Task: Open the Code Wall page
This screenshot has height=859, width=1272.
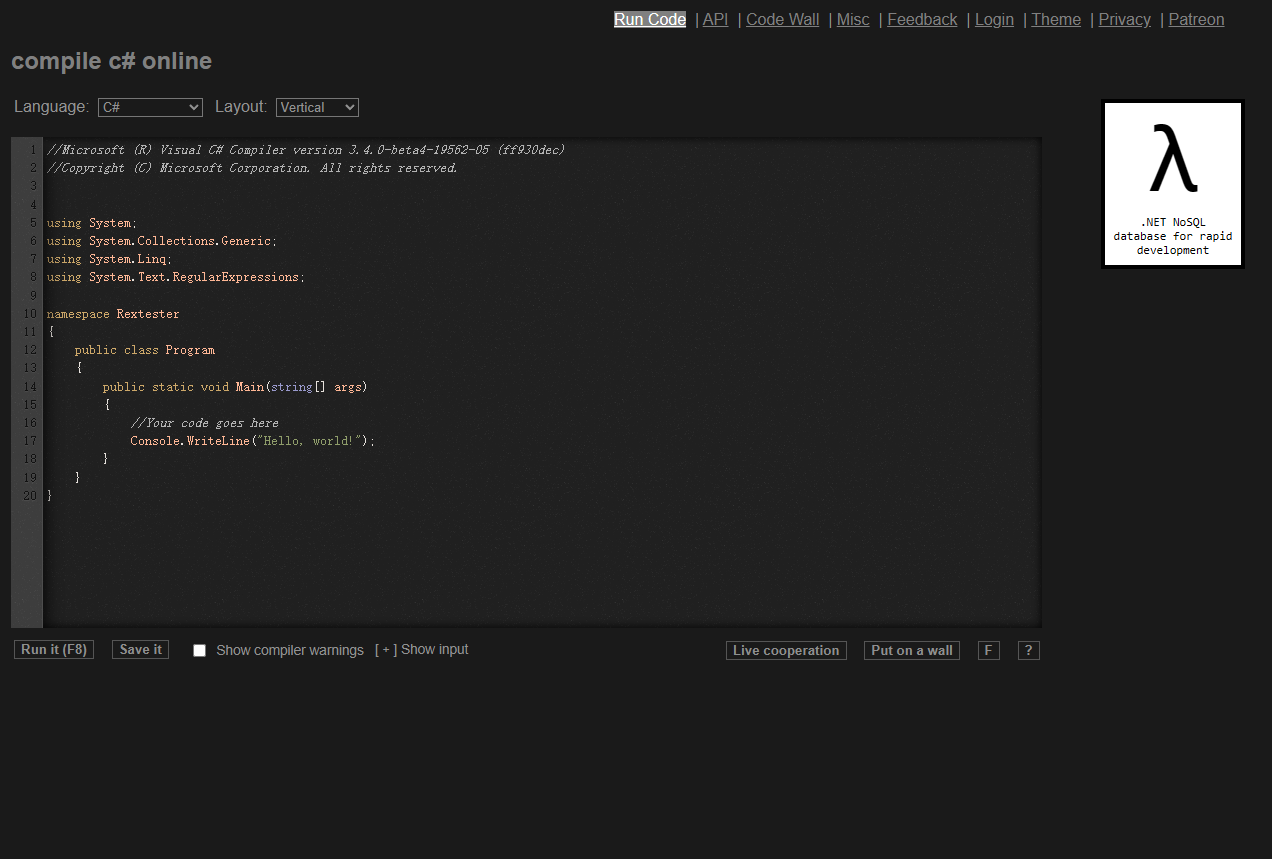Action: pyautogui.click(x=782, y=20)
